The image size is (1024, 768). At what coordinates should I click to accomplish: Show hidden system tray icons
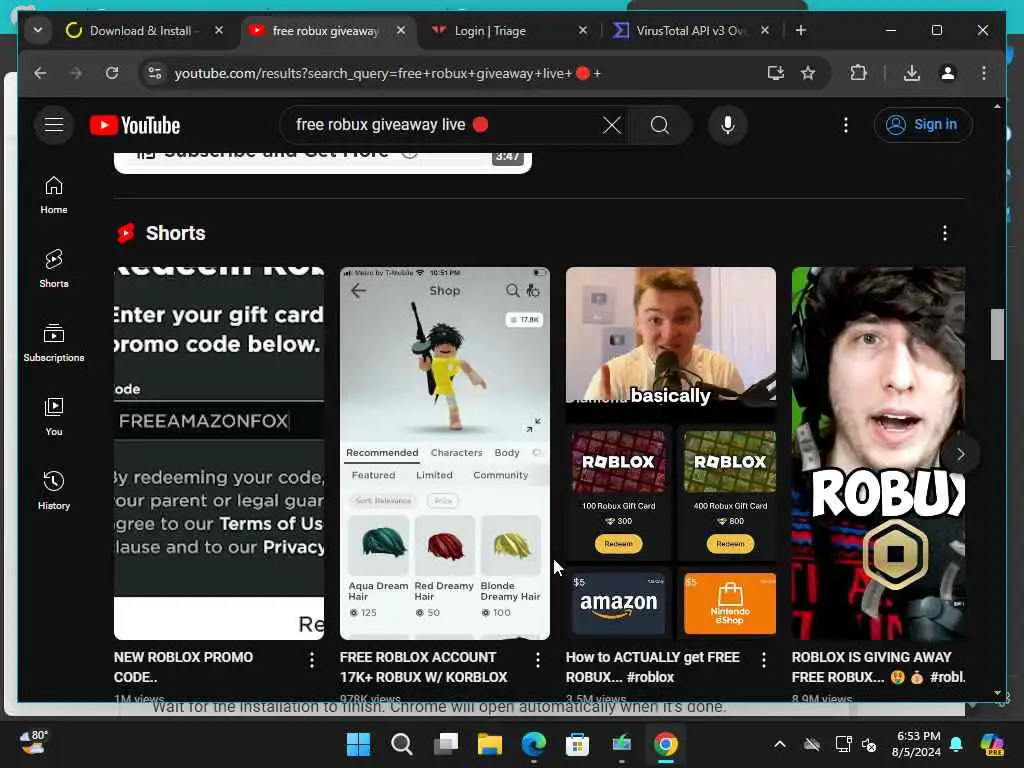click(780, 744)
